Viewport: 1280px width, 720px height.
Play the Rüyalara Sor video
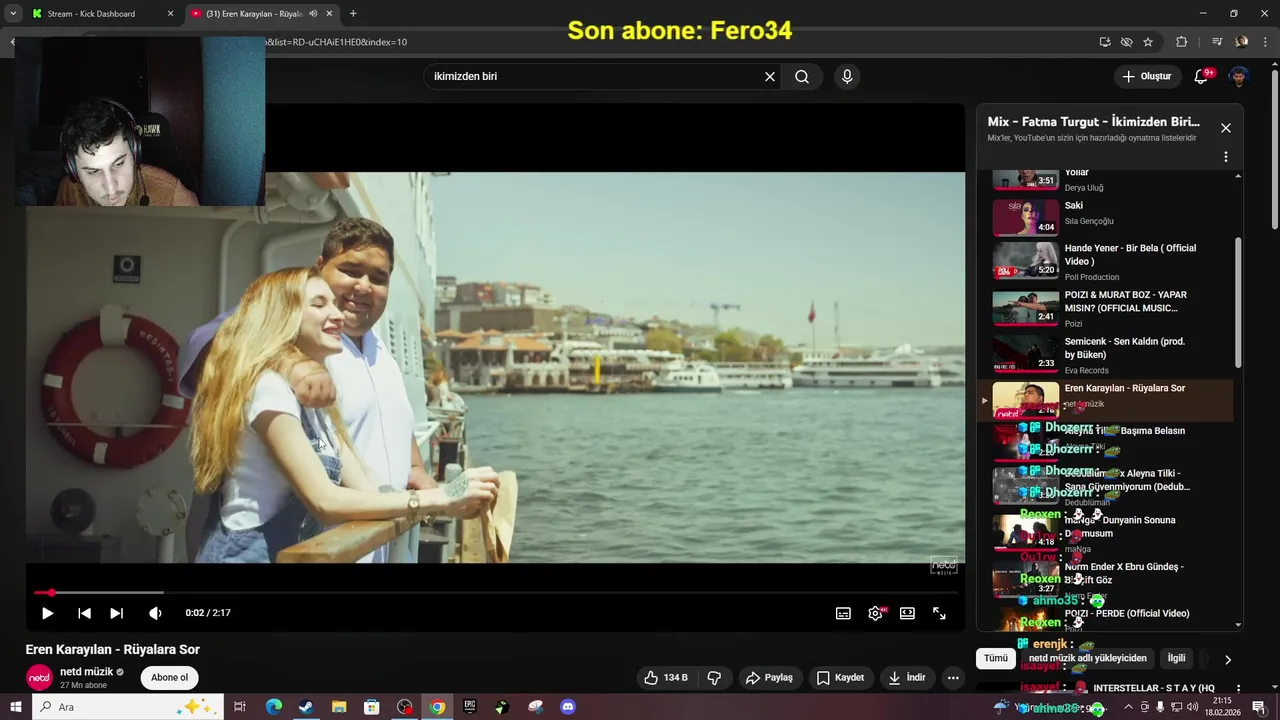click(47, 613)
